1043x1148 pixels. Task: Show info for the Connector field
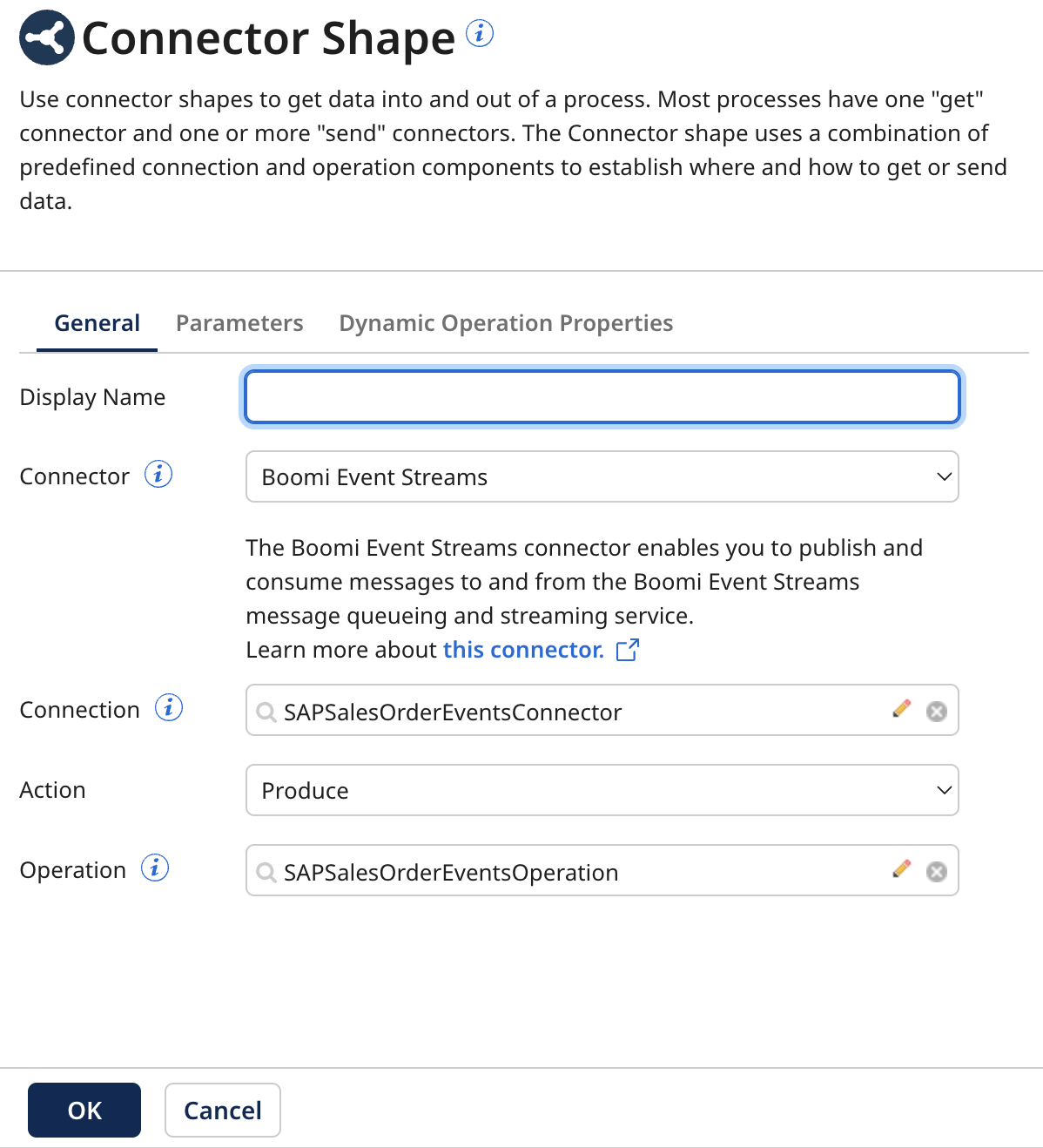click(x=158, y=475)
